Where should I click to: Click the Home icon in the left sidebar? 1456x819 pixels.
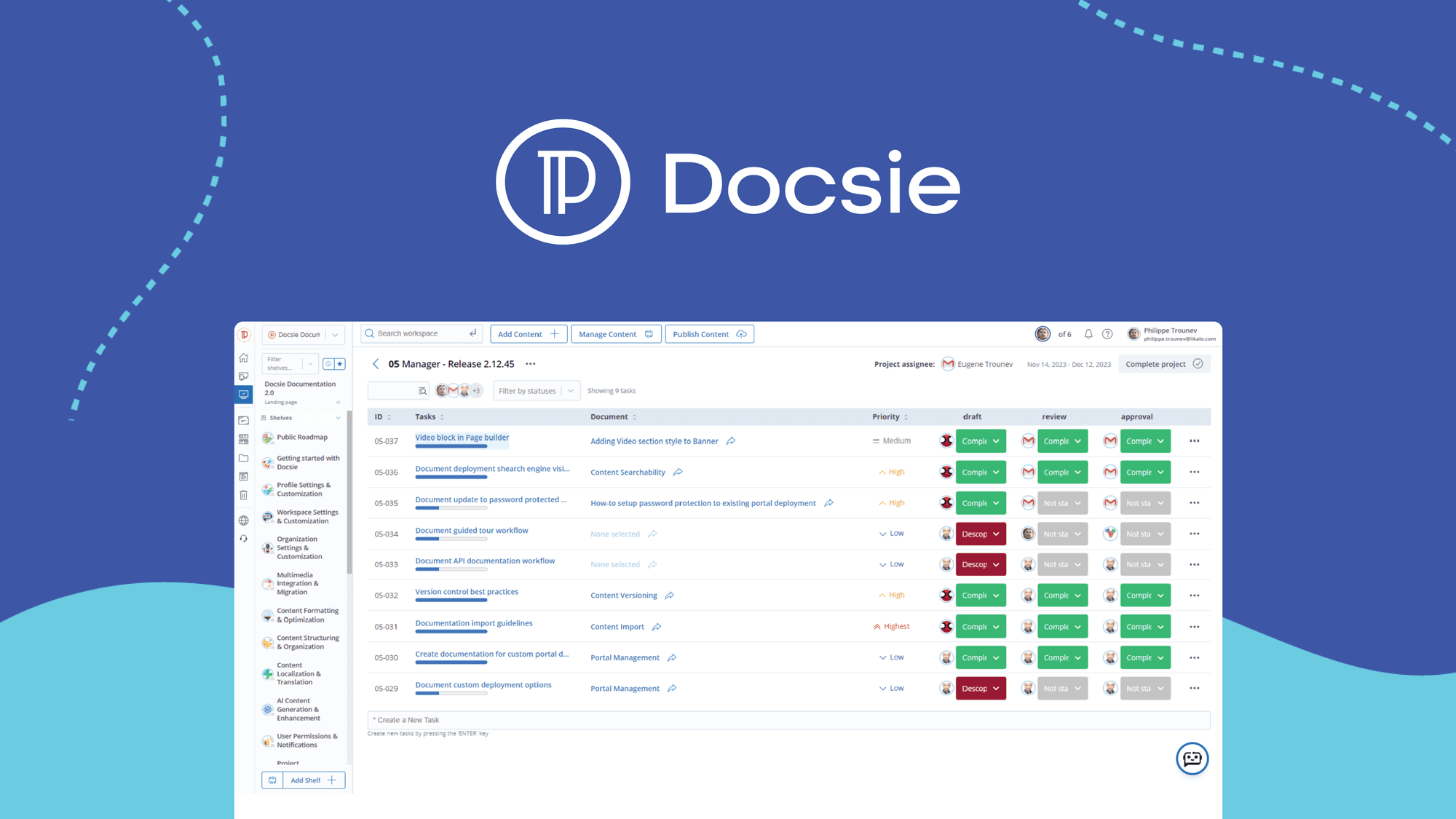tap(243, 359)
